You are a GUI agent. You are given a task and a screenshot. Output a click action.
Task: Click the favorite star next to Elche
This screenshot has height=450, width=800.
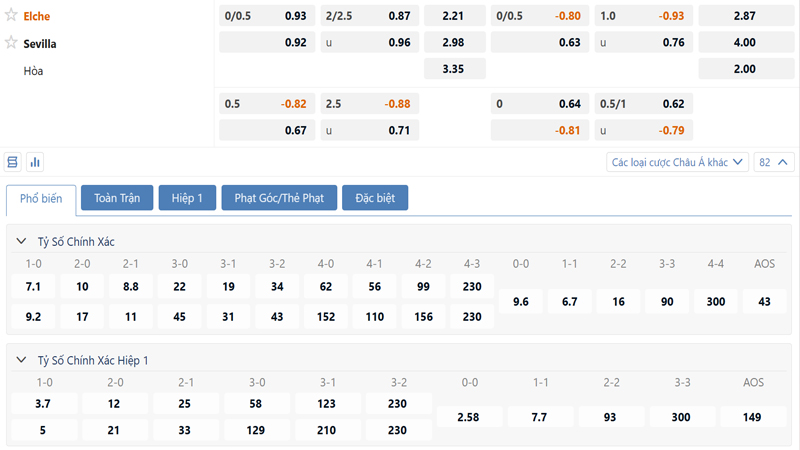pyautogui.click(x=12, y=16)
